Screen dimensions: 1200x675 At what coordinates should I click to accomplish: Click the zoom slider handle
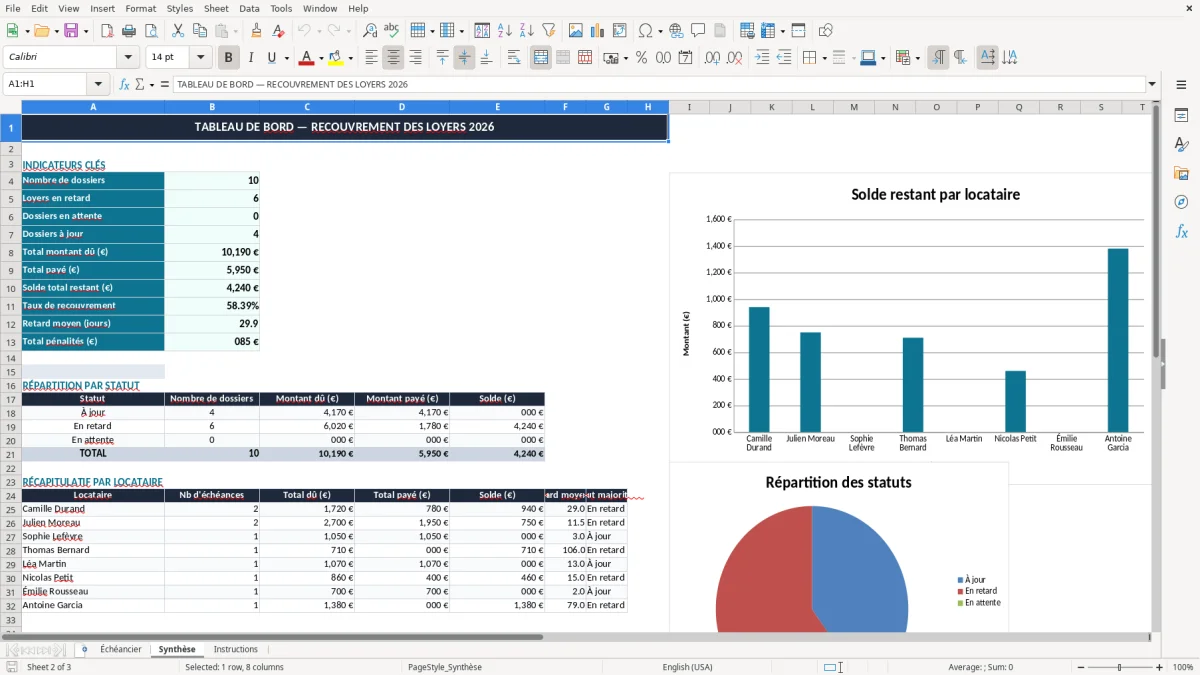[1119, 667]
